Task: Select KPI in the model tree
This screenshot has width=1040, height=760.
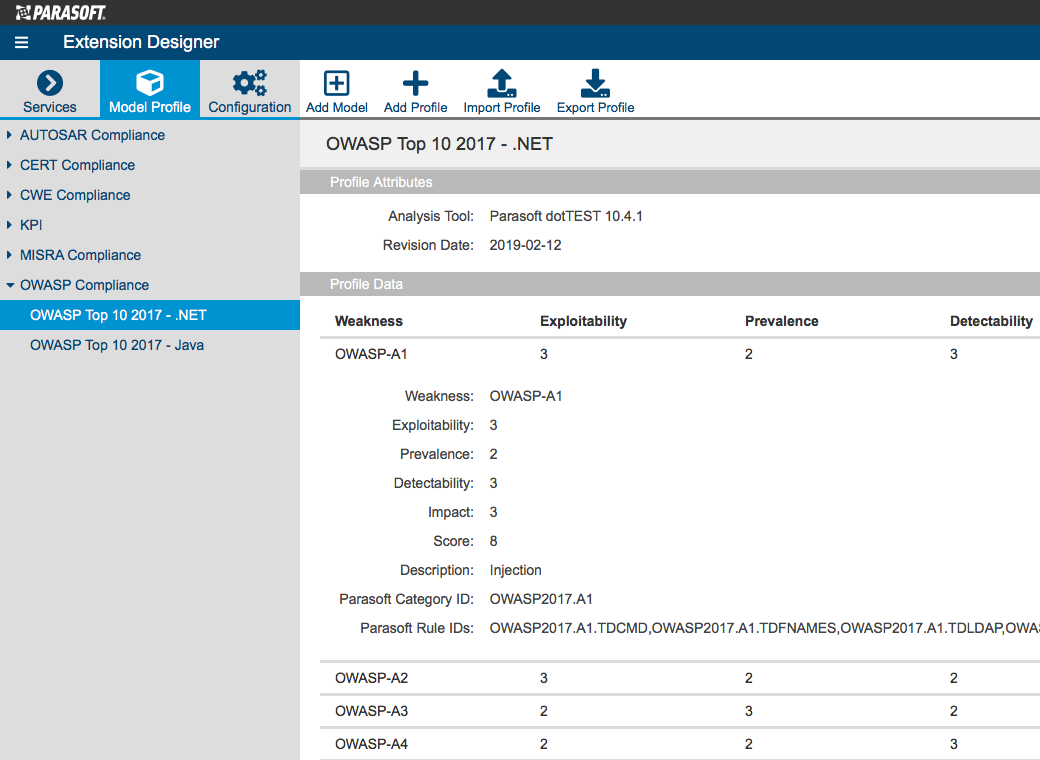Action: point(31,225)
